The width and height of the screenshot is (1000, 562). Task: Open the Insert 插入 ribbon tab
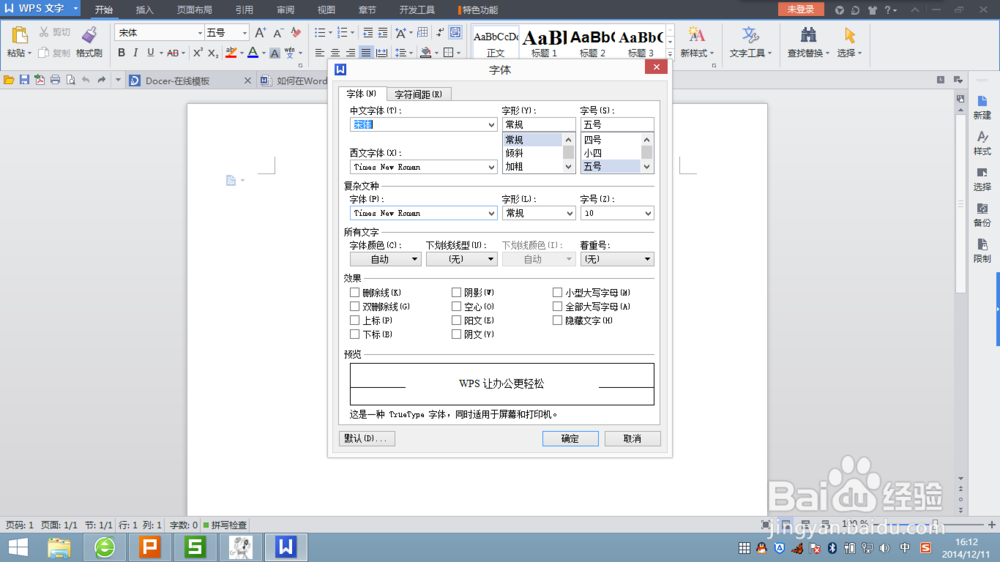pos(145,10)
